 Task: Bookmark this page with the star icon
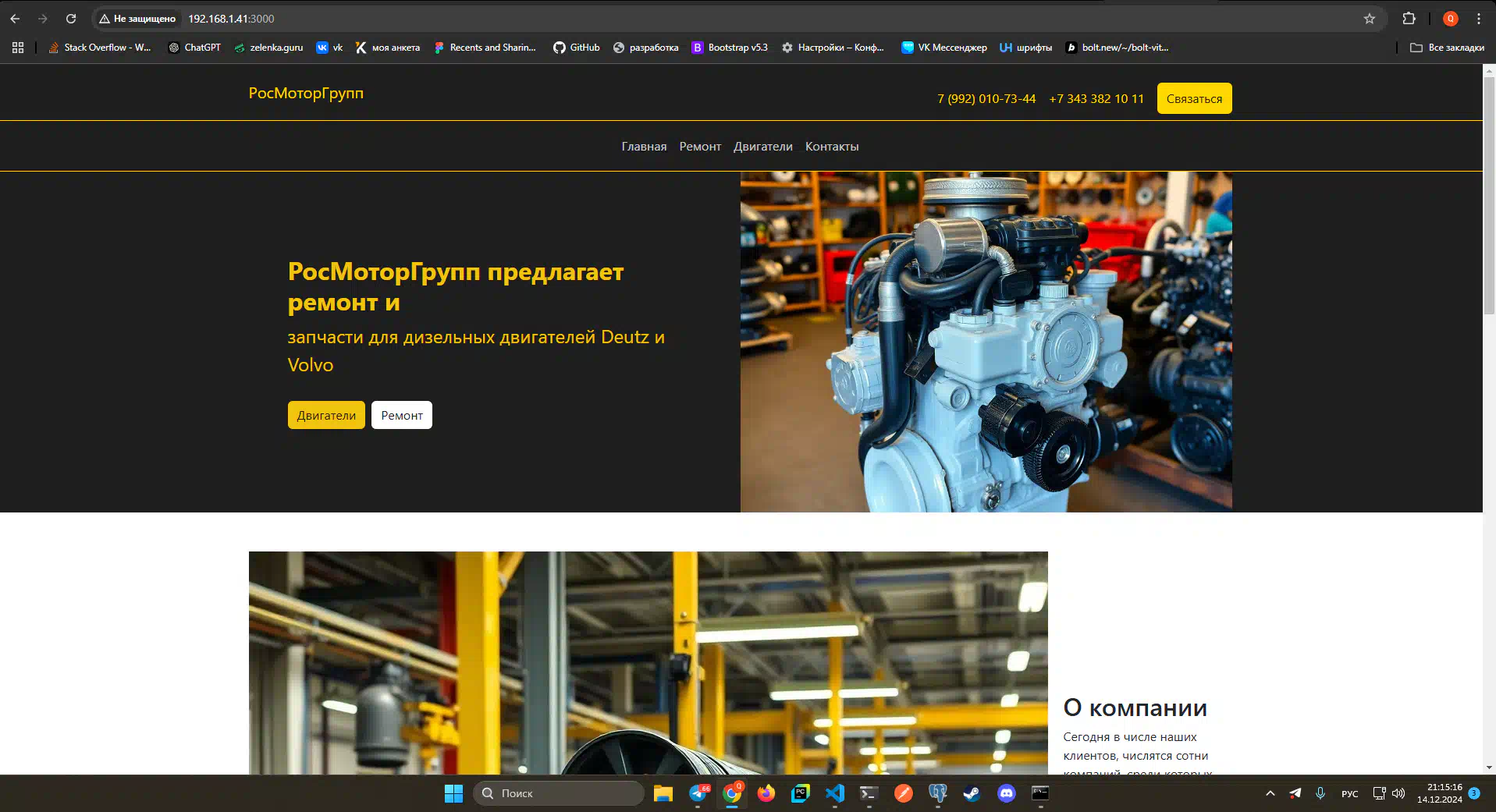pos(1369,19)
